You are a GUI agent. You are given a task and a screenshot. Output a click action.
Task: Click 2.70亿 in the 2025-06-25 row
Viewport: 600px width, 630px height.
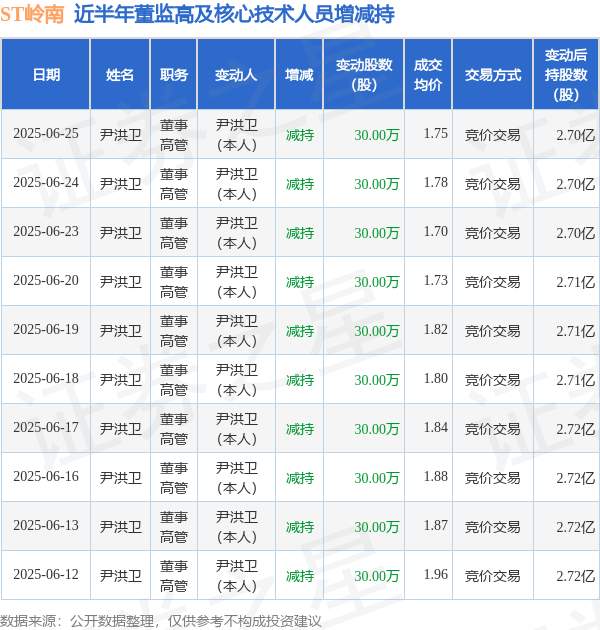click(x=575, y=135)
